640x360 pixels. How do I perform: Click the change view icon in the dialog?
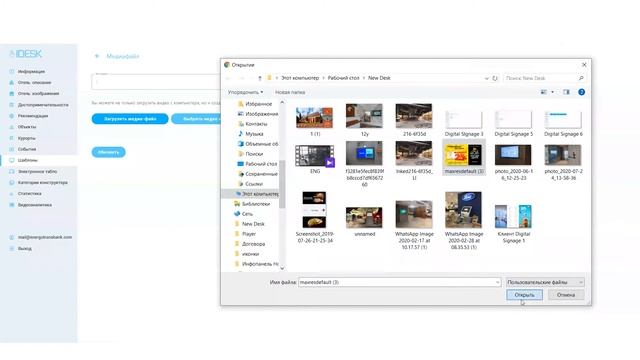[x=544, y=92]
